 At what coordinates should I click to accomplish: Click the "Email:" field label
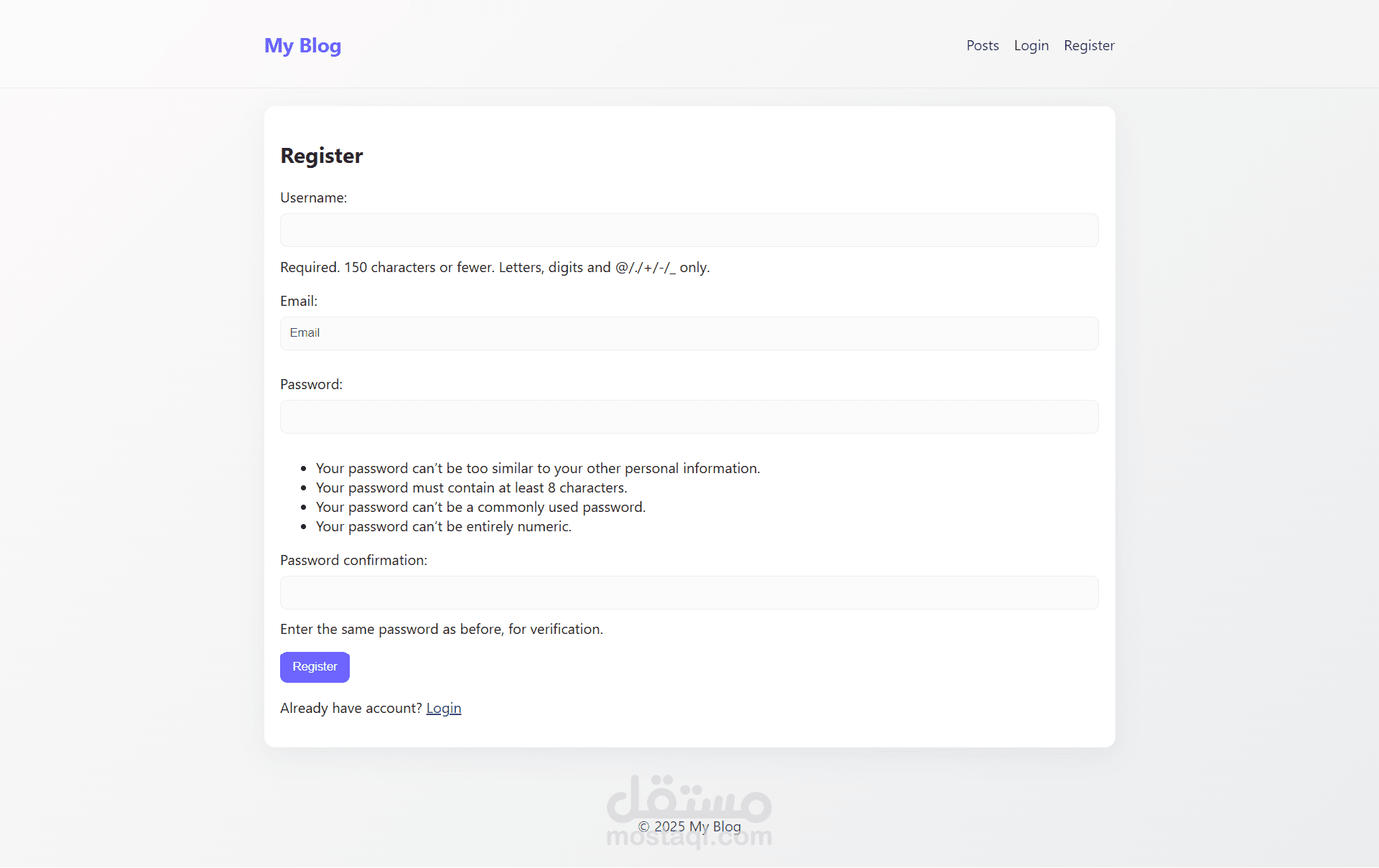click(x=299, y=301)
